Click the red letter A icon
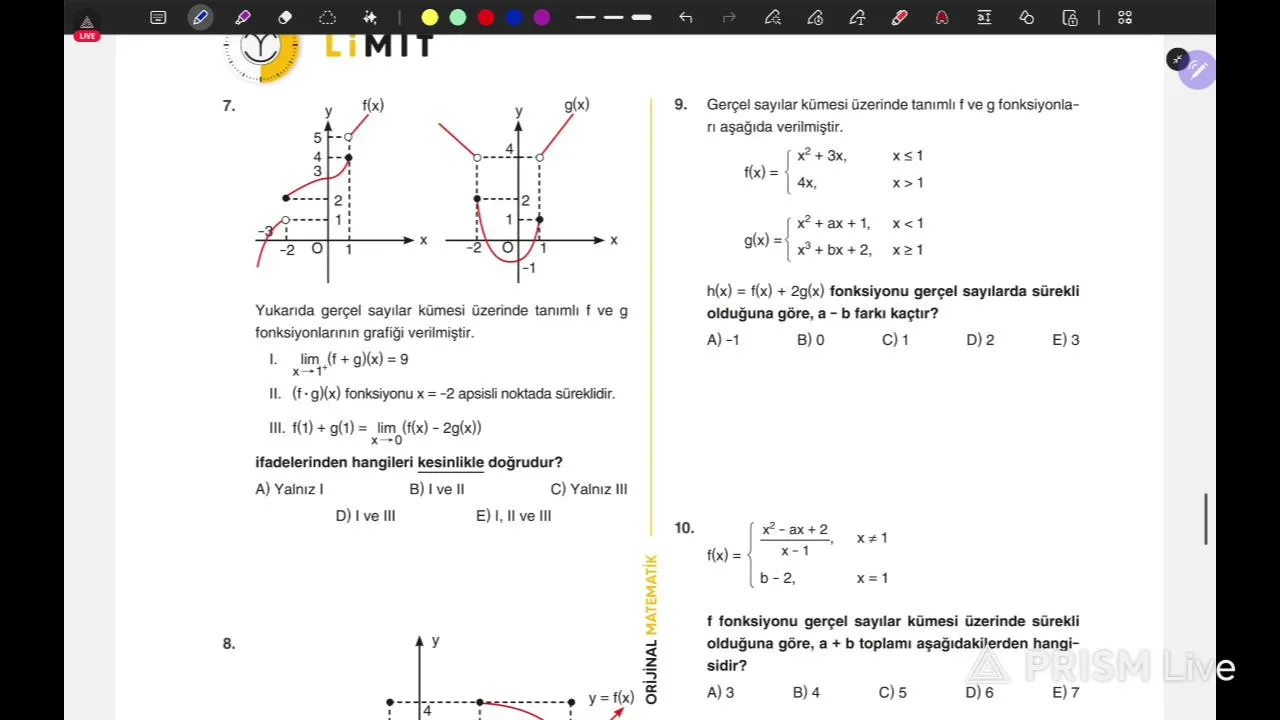1280x720 pixels. tap(942, 17)
